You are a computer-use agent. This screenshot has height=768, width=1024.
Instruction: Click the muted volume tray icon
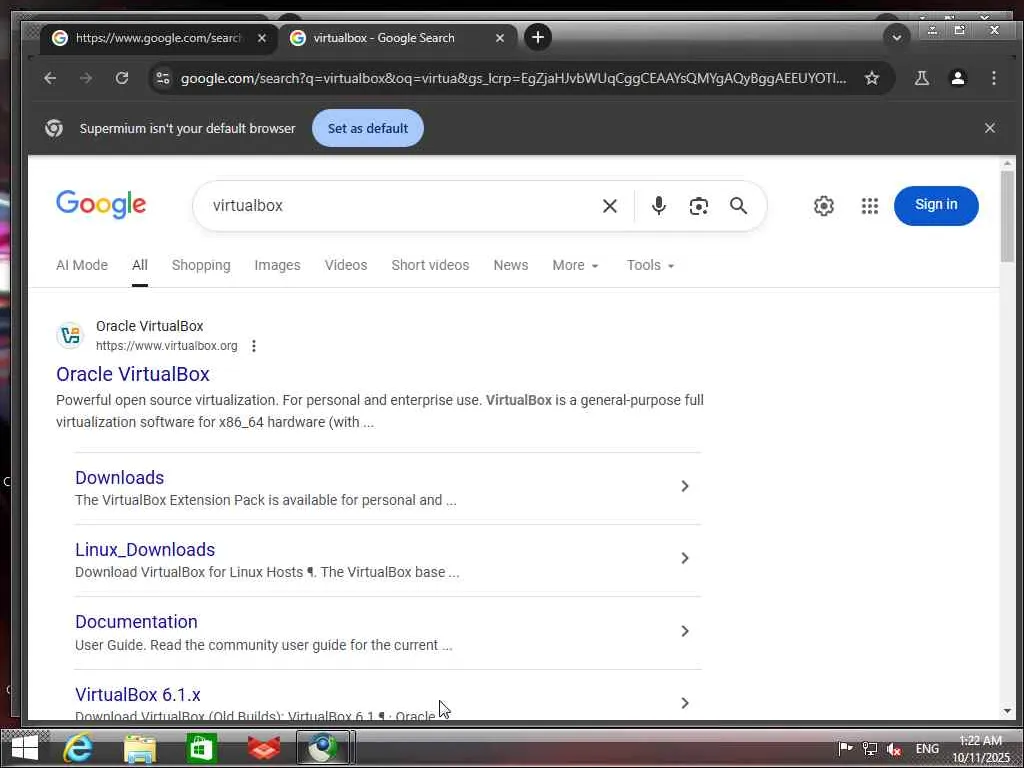pos(895,749)
